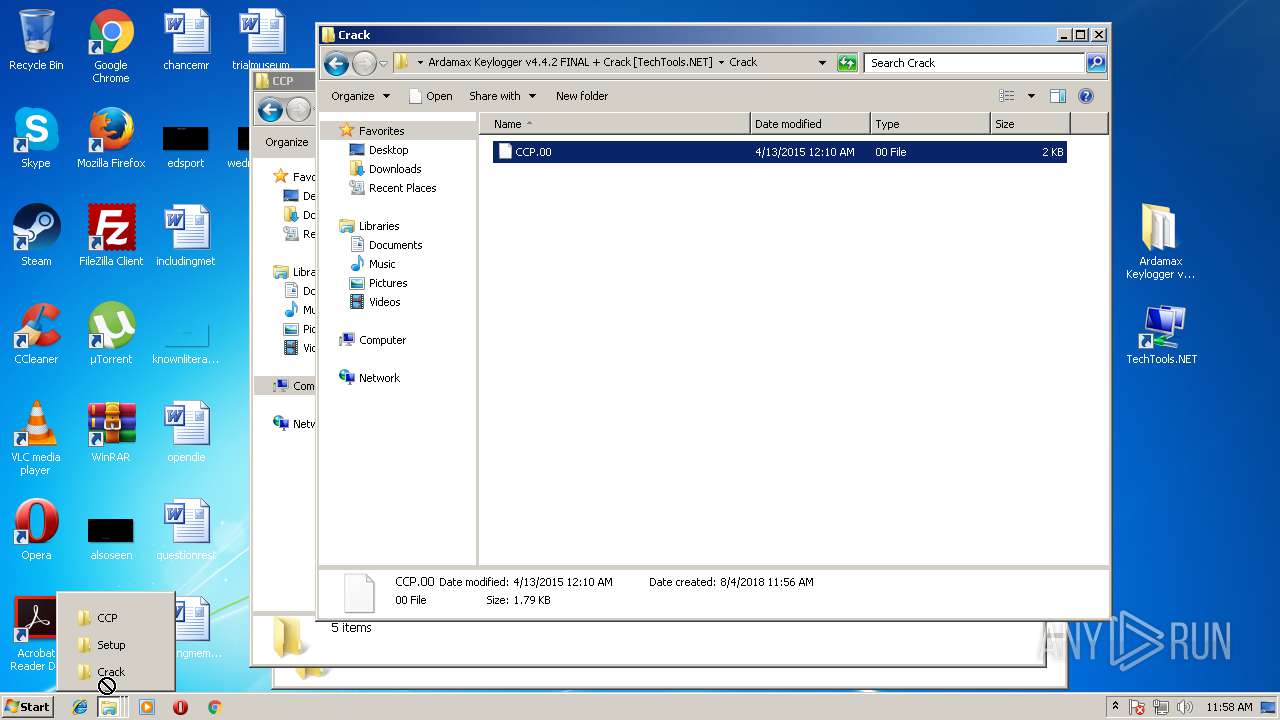Launch Opera browser from desktop

36,530
